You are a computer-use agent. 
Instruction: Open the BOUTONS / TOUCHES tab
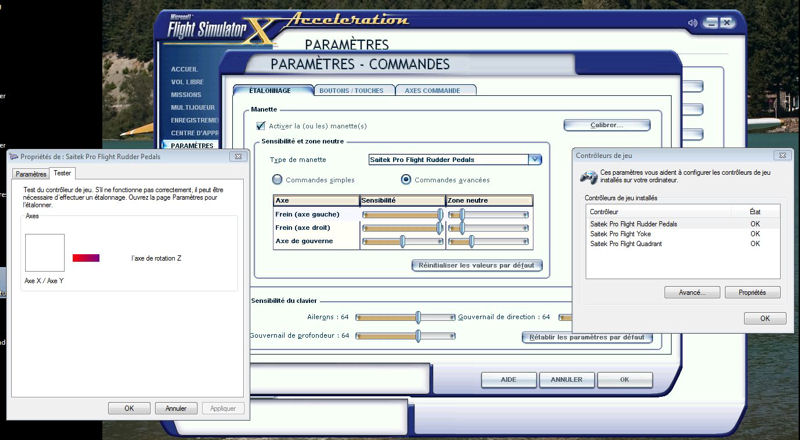click(x=352, y=90)
